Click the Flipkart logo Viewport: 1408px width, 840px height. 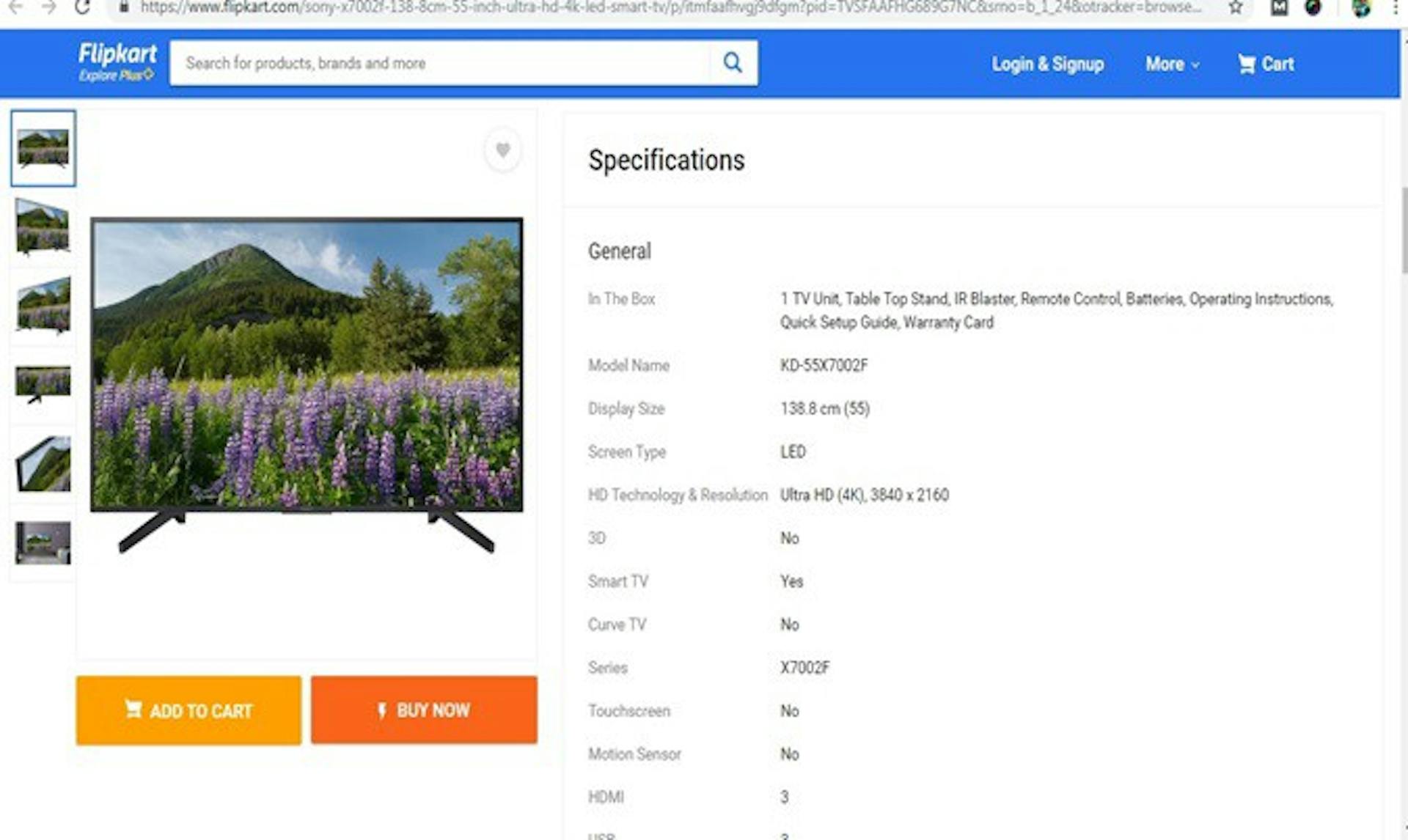click(x=117, y=62)
